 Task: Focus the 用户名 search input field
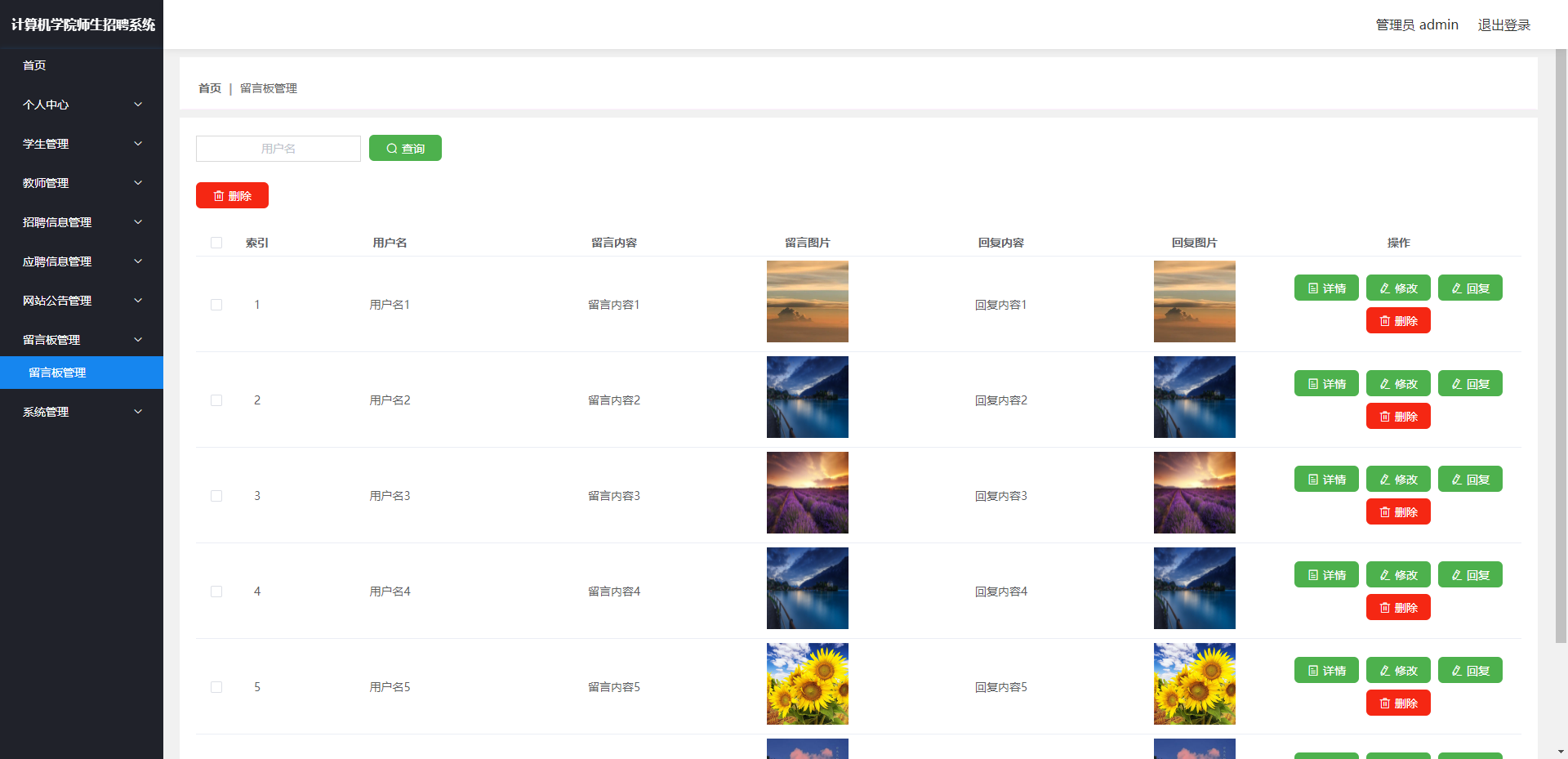click(278, 149)
